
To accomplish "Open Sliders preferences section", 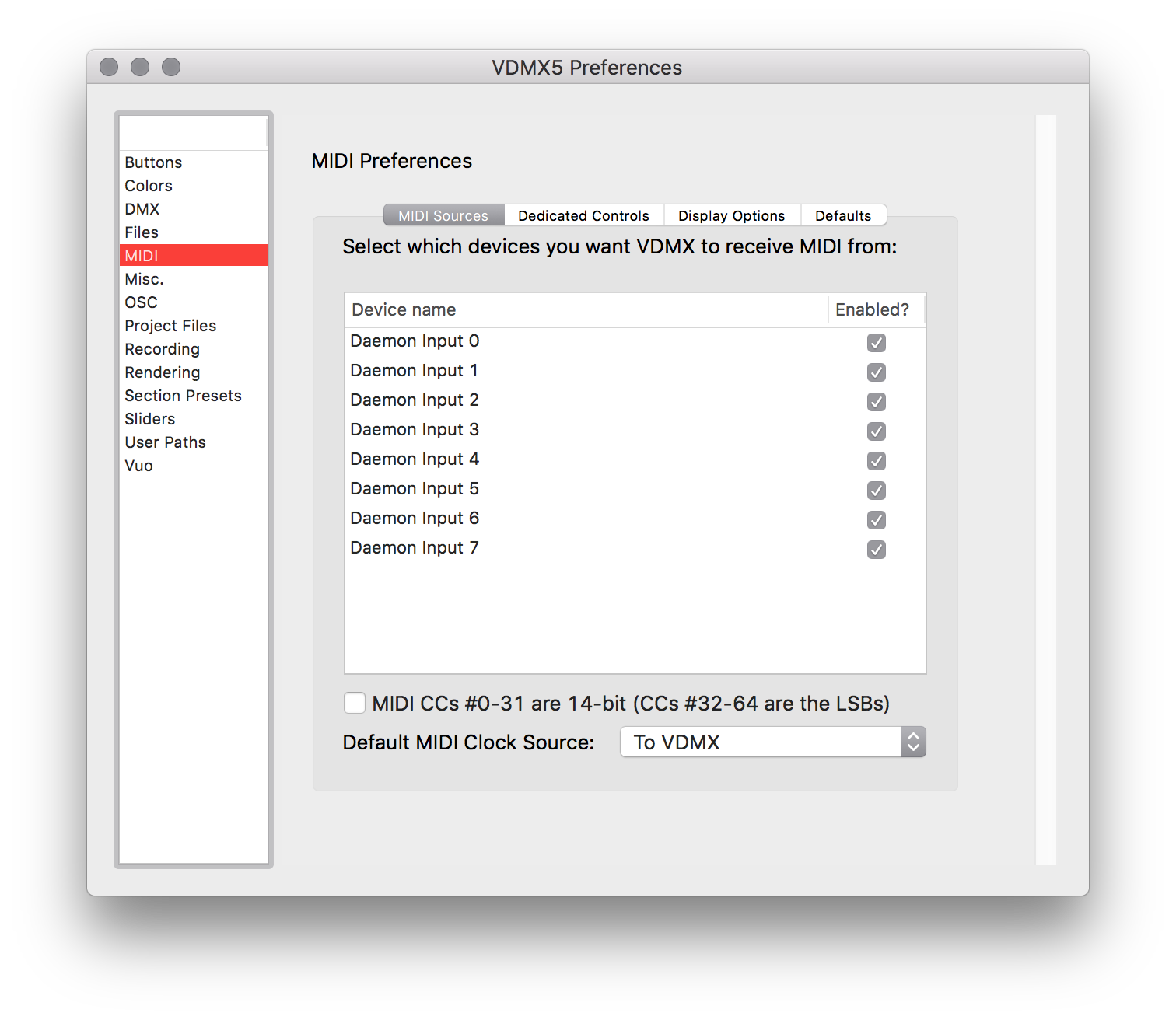I will [194, 419].
